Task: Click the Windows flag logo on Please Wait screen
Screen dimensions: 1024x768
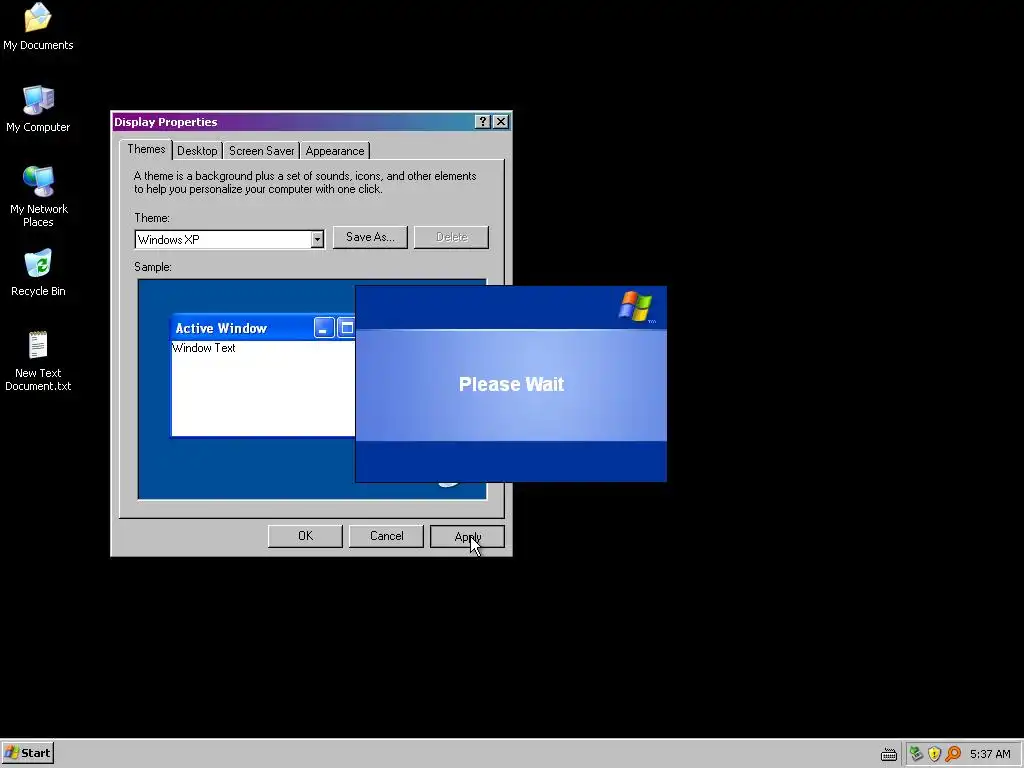Action: click(x=635, y=307)
